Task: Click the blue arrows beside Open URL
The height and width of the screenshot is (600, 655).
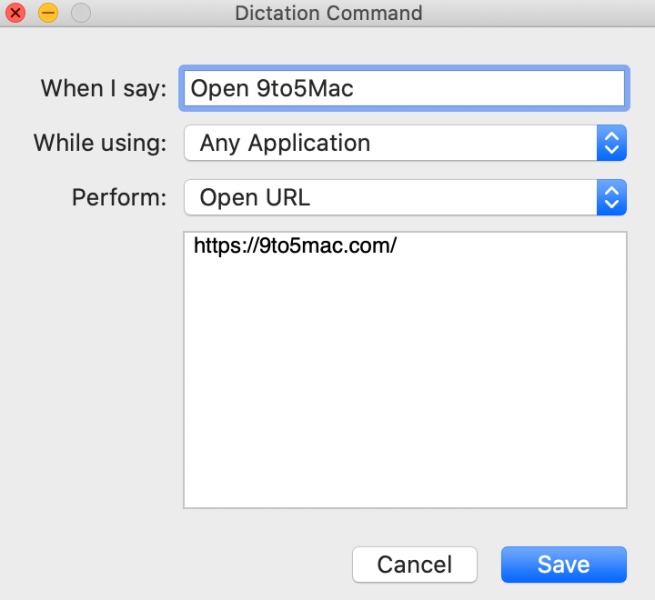Action: click(x=611, y=197)
